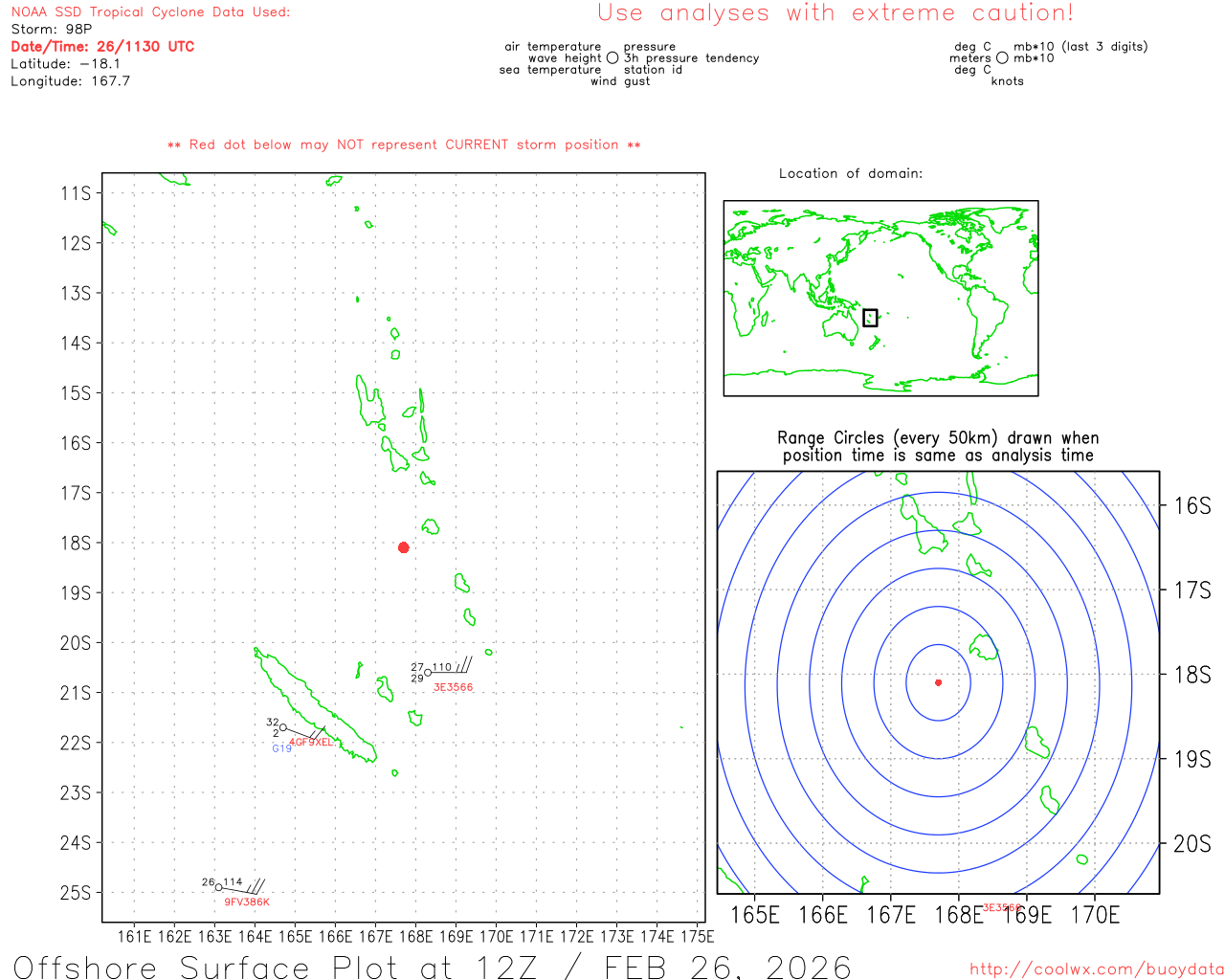Click the legend circle next to 'meters'

point(1002,57)
